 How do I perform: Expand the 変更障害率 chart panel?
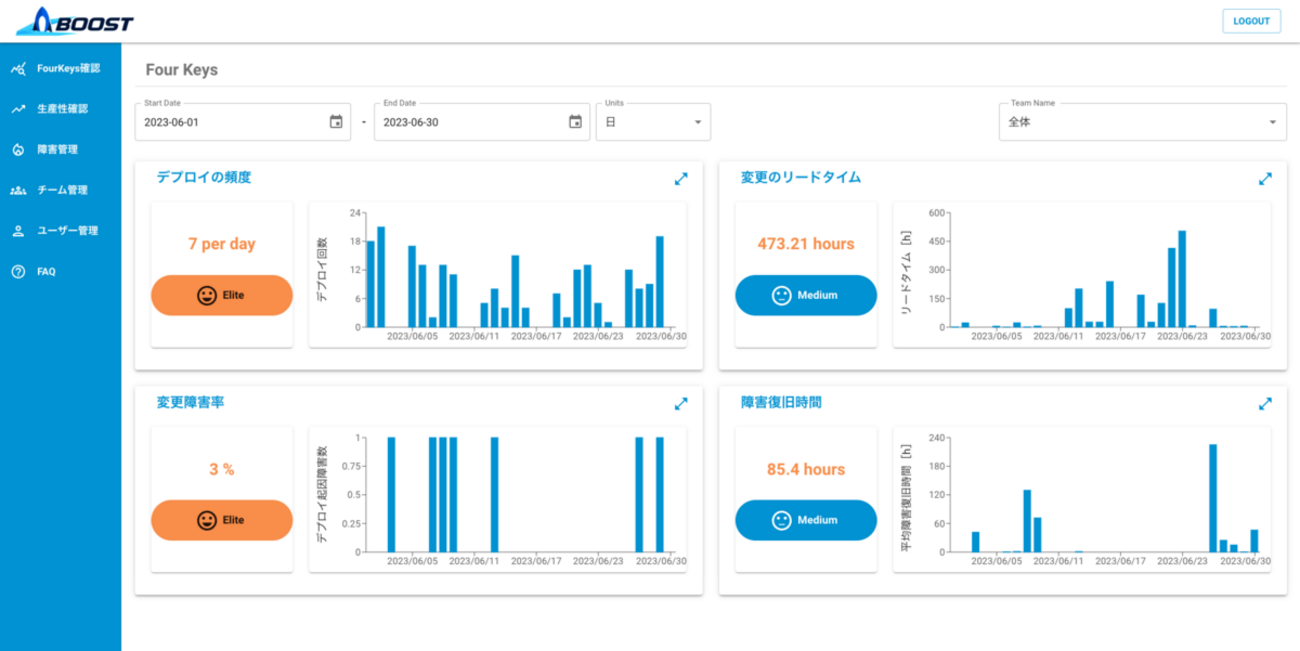[681, 404]
